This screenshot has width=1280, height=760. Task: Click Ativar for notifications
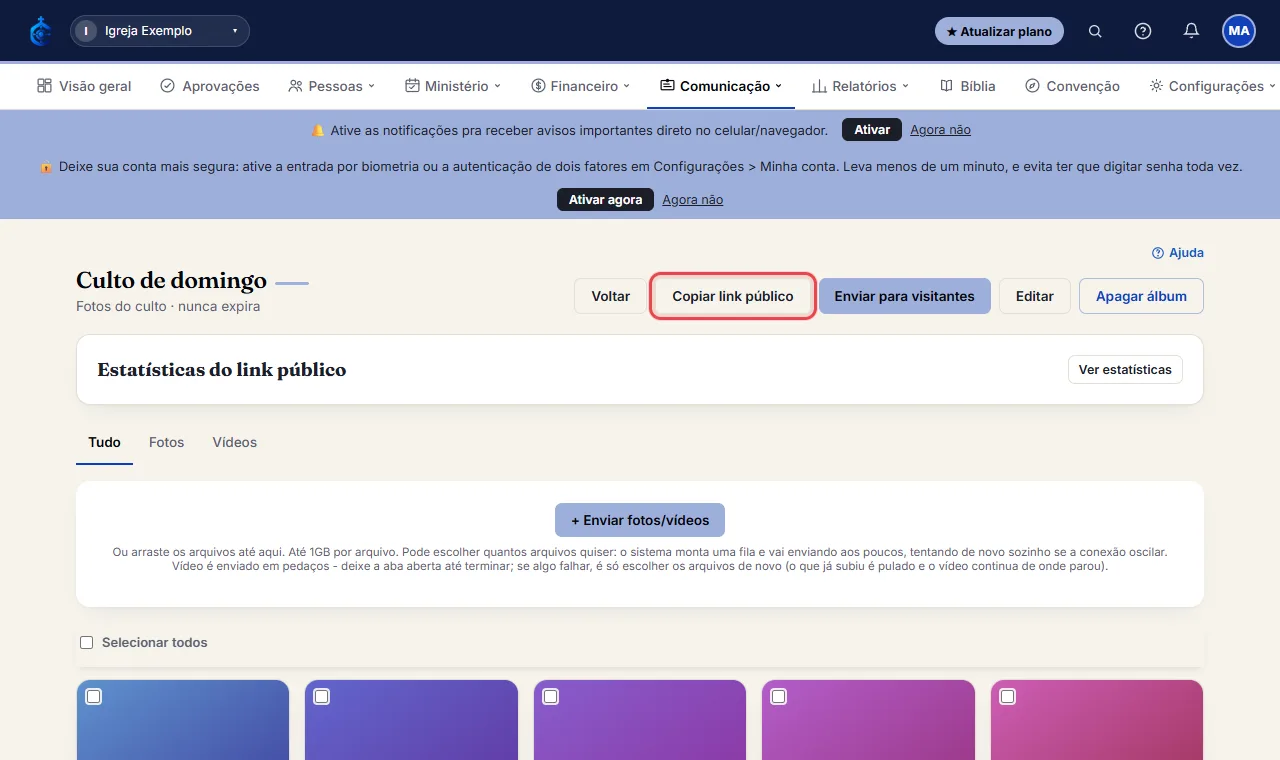(x=872, y=130)
